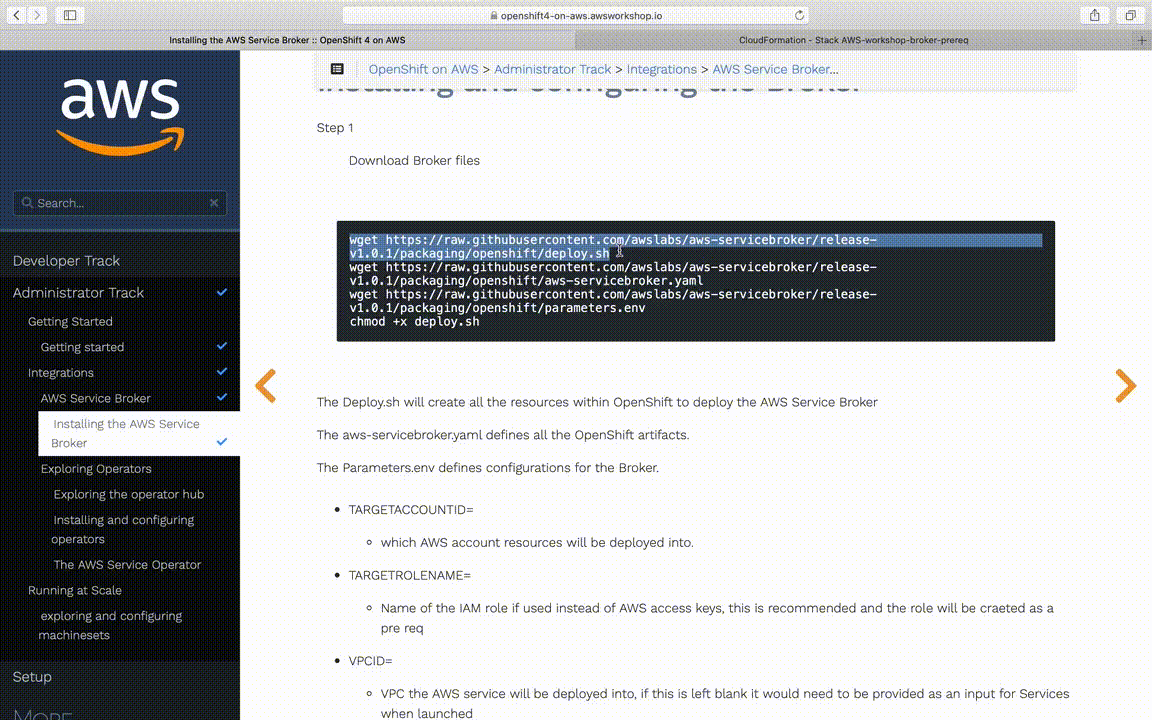Click the VPCID= bullet
This screenshot has height=720, width=1152.
[x=370, y=661]
